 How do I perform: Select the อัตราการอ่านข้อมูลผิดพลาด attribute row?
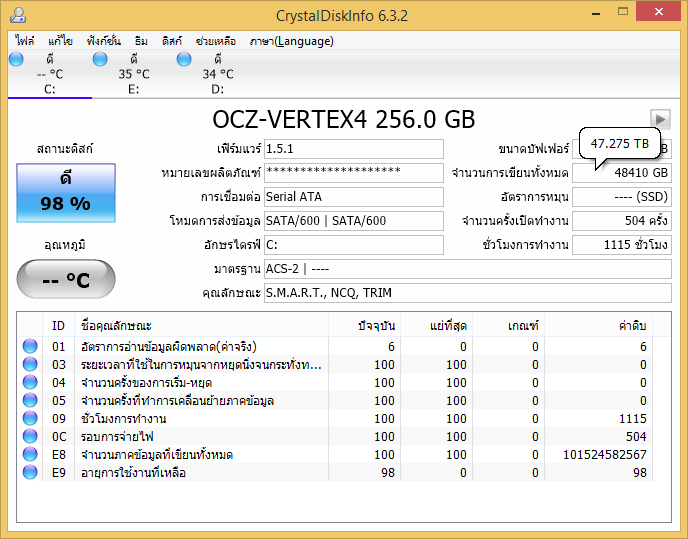tap(335, 346)
